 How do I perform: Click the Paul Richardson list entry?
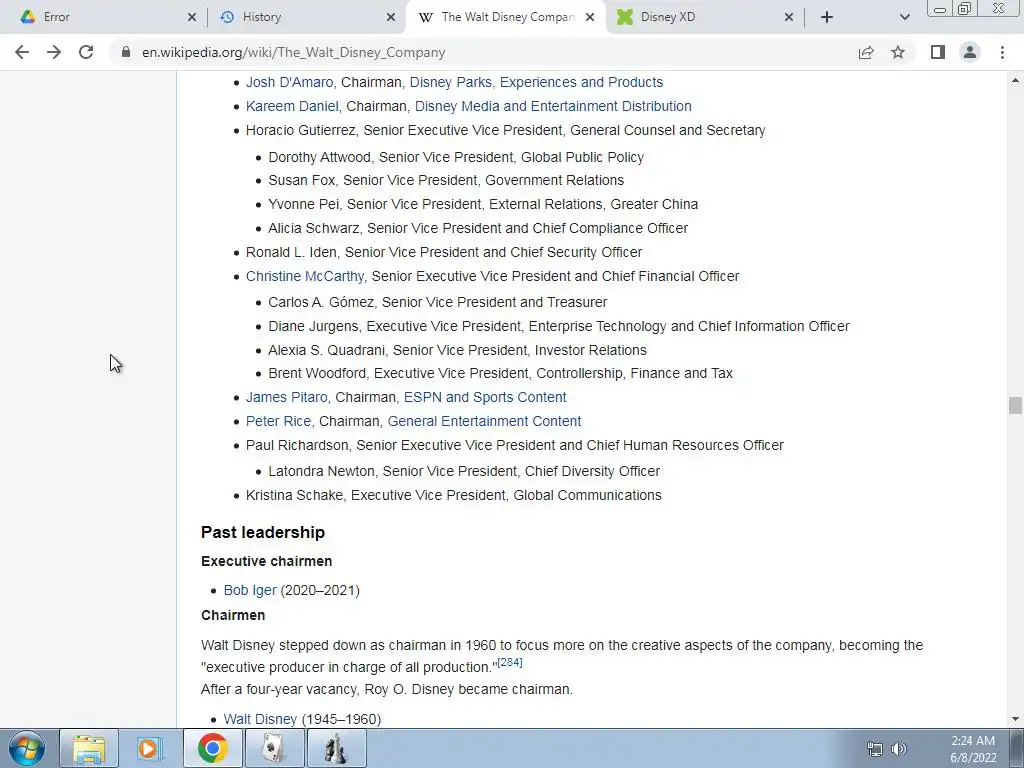[x=515, y=445]
